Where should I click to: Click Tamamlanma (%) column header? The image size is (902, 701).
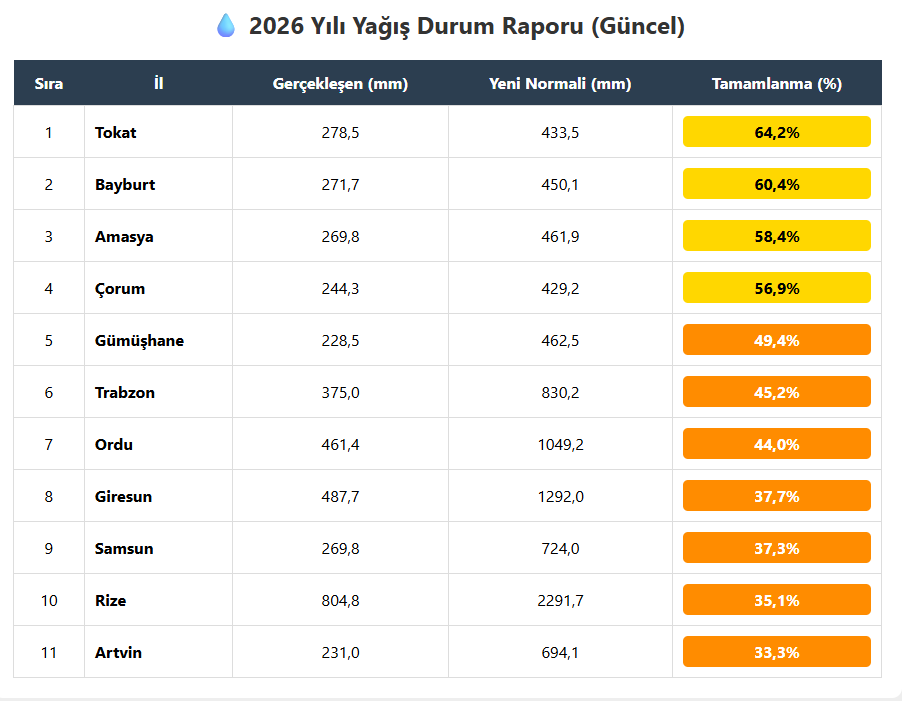(777, 84)
